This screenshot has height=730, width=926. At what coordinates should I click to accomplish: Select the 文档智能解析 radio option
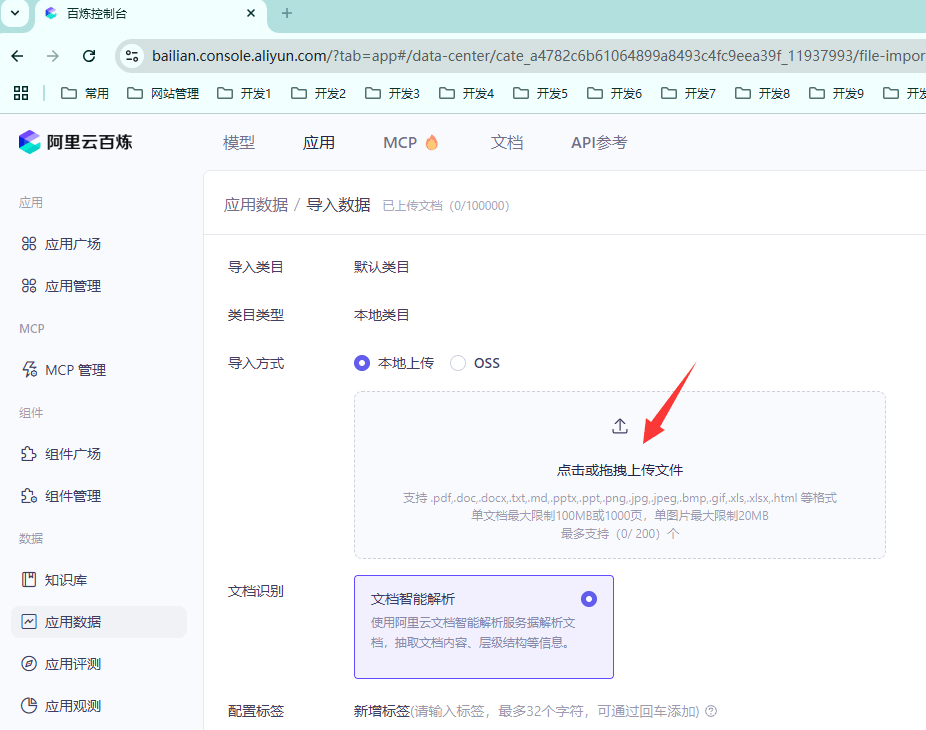[589, 599]
